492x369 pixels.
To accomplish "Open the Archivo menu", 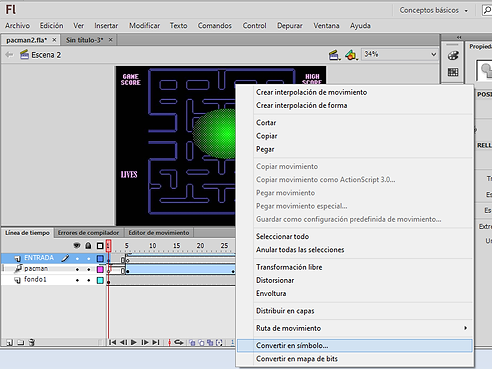I will tap(17, 26).
